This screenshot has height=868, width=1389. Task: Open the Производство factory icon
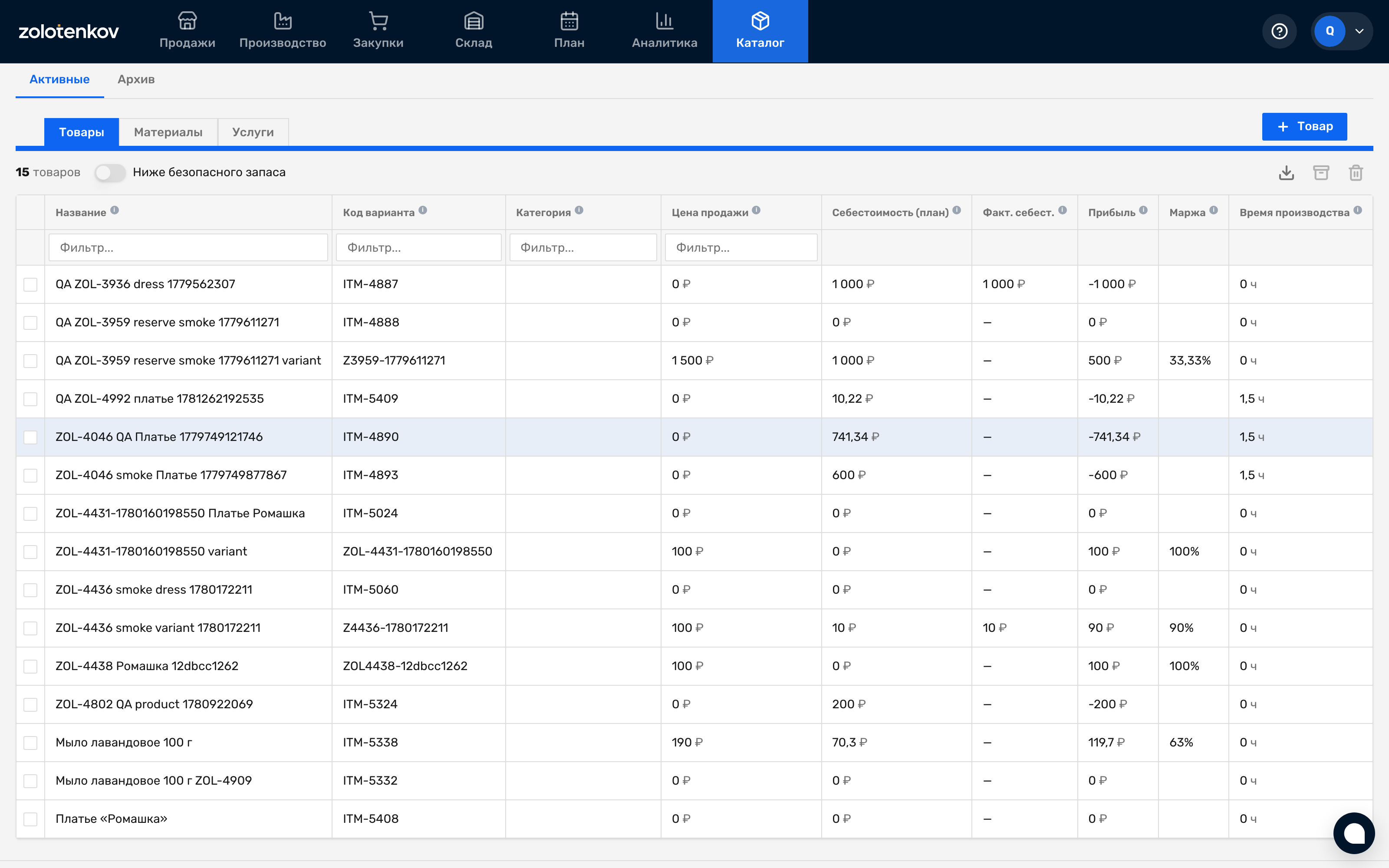(283, 21)
